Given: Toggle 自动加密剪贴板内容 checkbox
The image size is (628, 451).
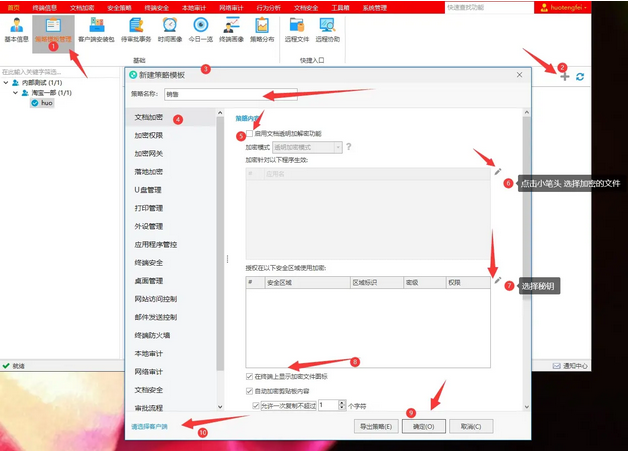Looking at the screenshot, I should tap(250, 391).
